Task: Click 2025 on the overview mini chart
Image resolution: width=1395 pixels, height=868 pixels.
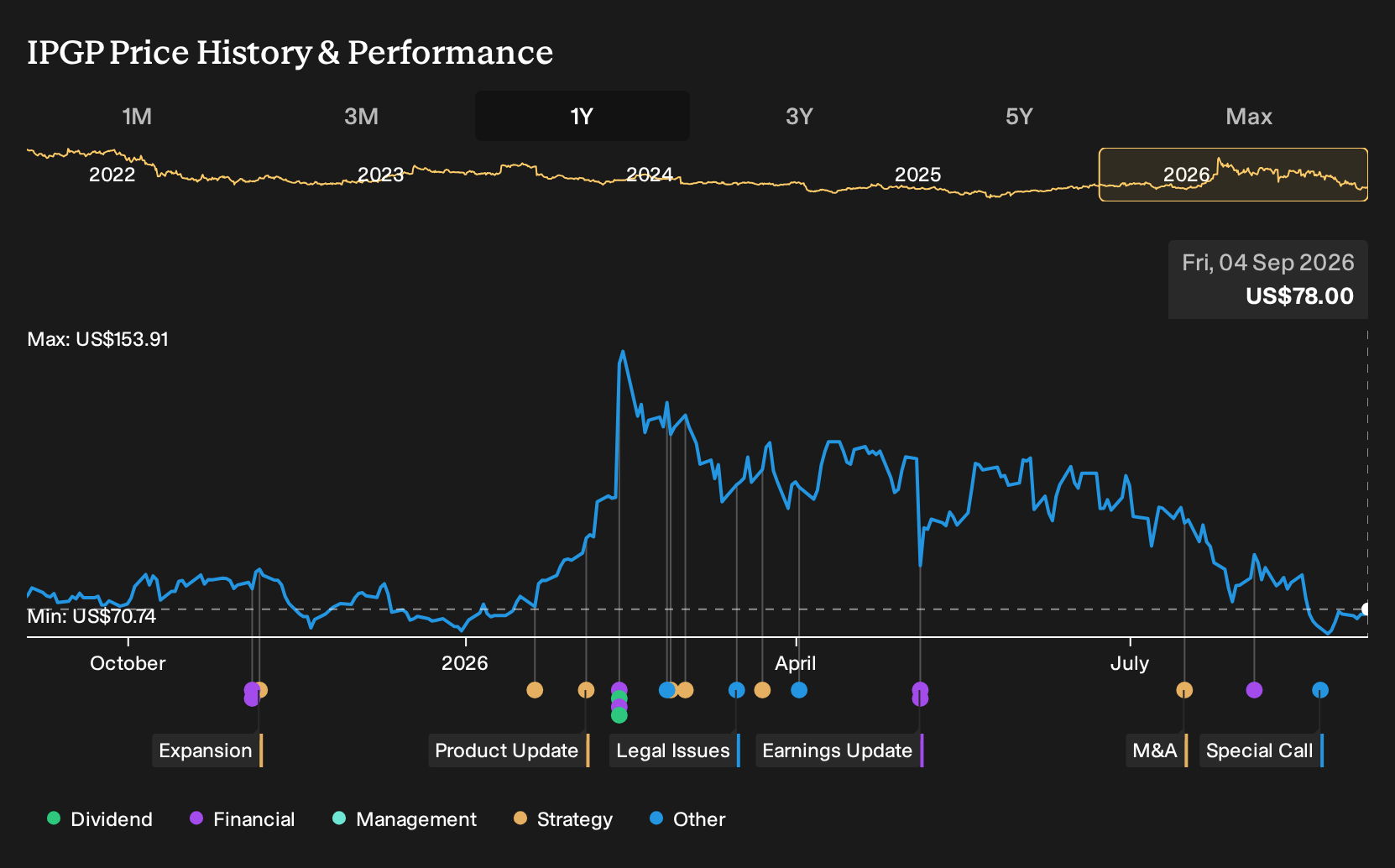Action: 917,175
